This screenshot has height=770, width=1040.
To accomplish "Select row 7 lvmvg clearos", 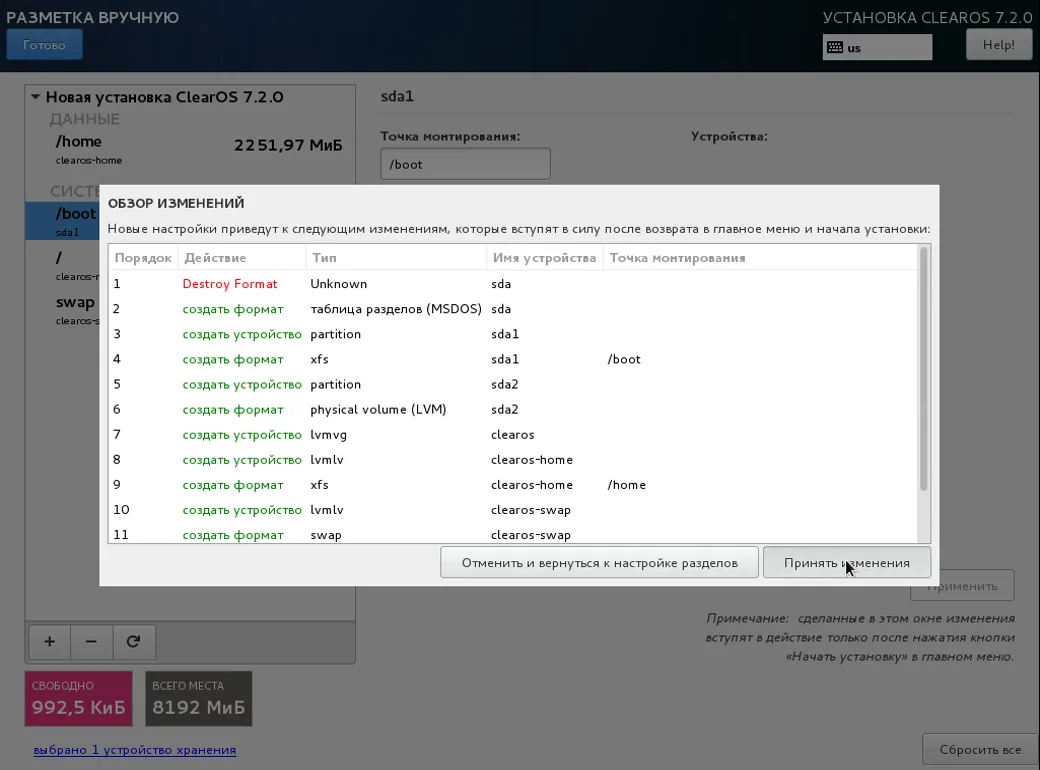I will click(x=513, y=435).
